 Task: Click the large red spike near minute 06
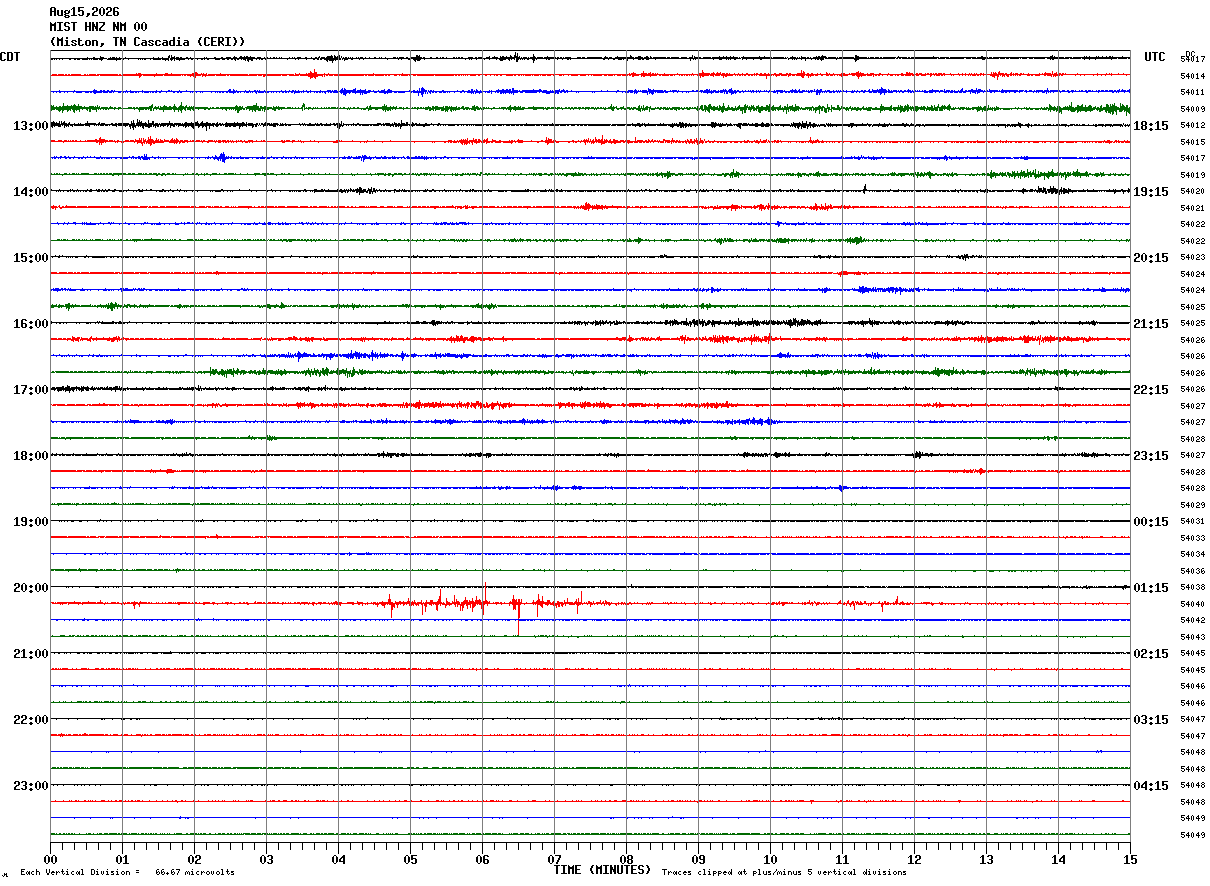[518, 616]
